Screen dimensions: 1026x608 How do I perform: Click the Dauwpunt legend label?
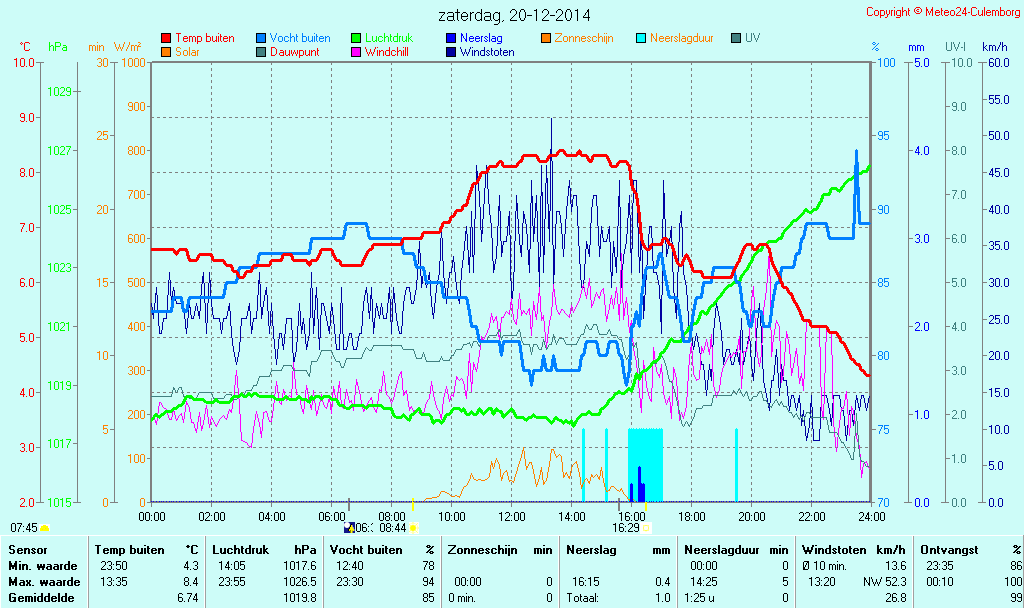coord(295,52)
